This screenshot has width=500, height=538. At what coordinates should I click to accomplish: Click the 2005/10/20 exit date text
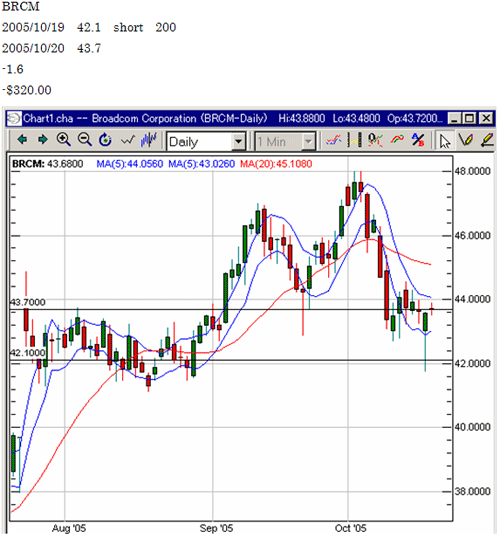33,48
